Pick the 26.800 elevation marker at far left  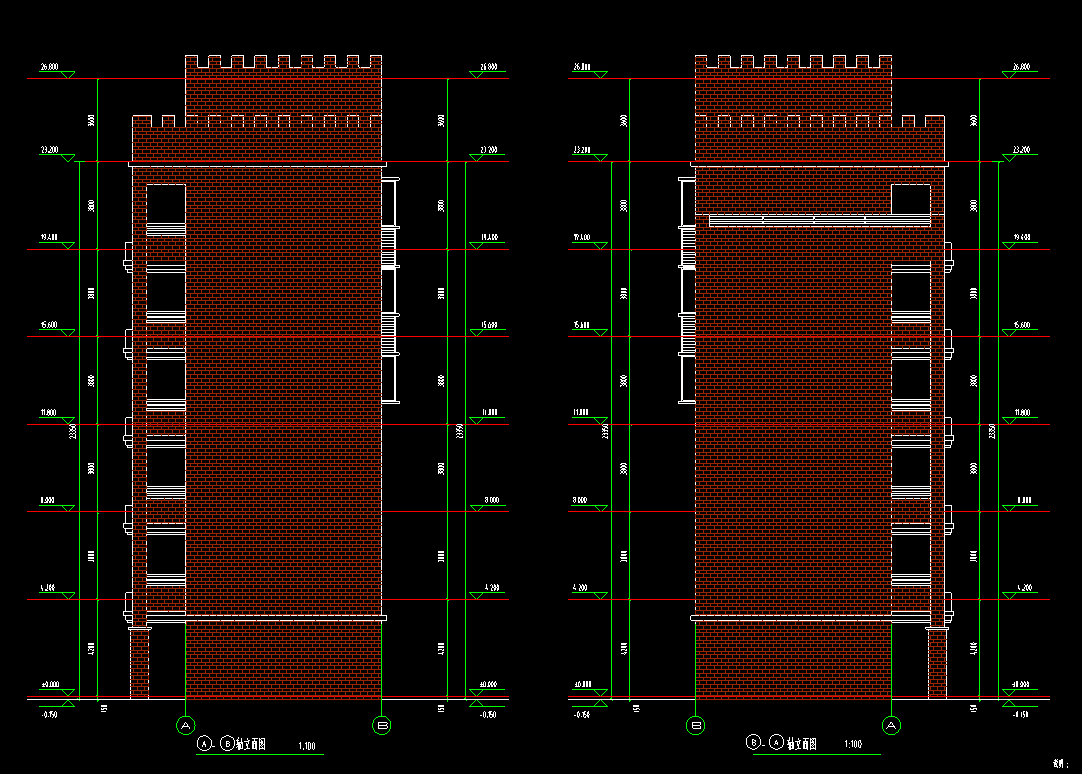point(49,68)
